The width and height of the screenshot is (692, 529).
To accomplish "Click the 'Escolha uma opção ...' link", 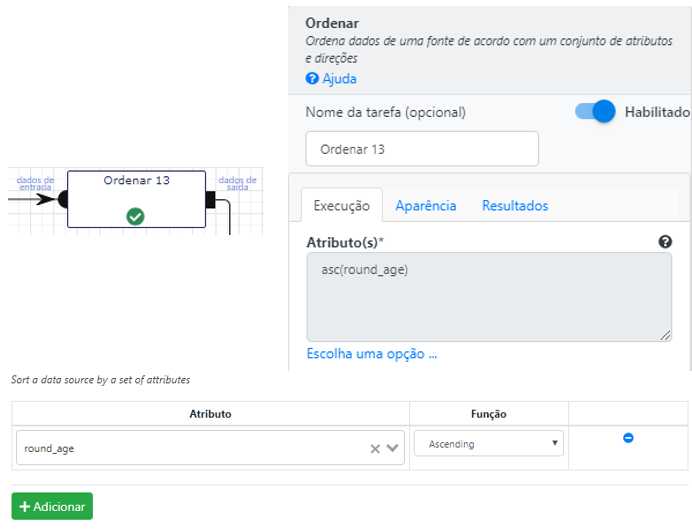I will pyautogui.click(x=372, y=354).
